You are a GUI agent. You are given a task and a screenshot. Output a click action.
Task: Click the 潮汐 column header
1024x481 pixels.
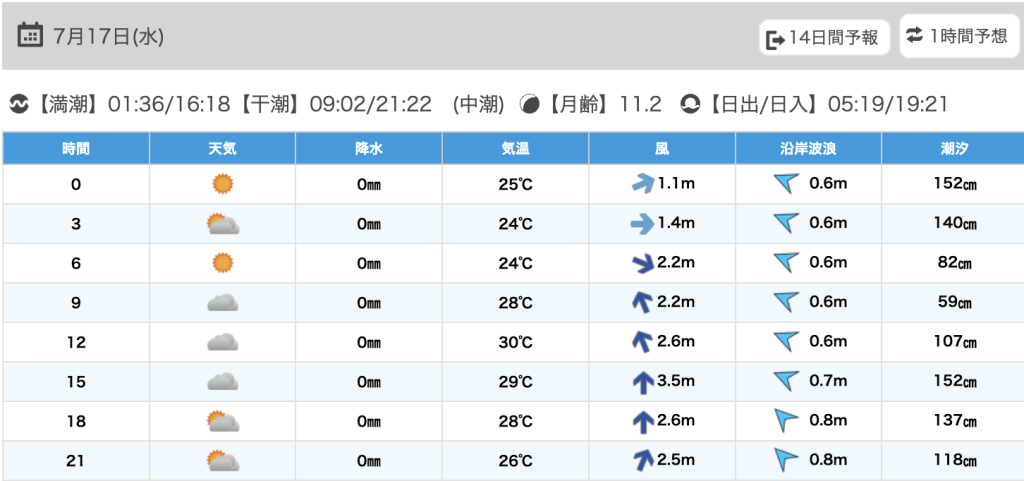[954, 148]
